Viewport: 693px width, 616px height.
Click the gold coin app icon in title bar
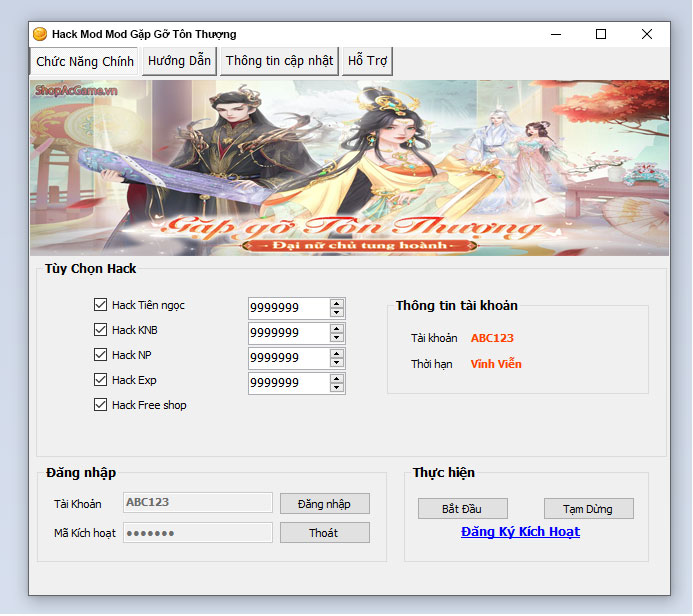[x=40, y=34]
